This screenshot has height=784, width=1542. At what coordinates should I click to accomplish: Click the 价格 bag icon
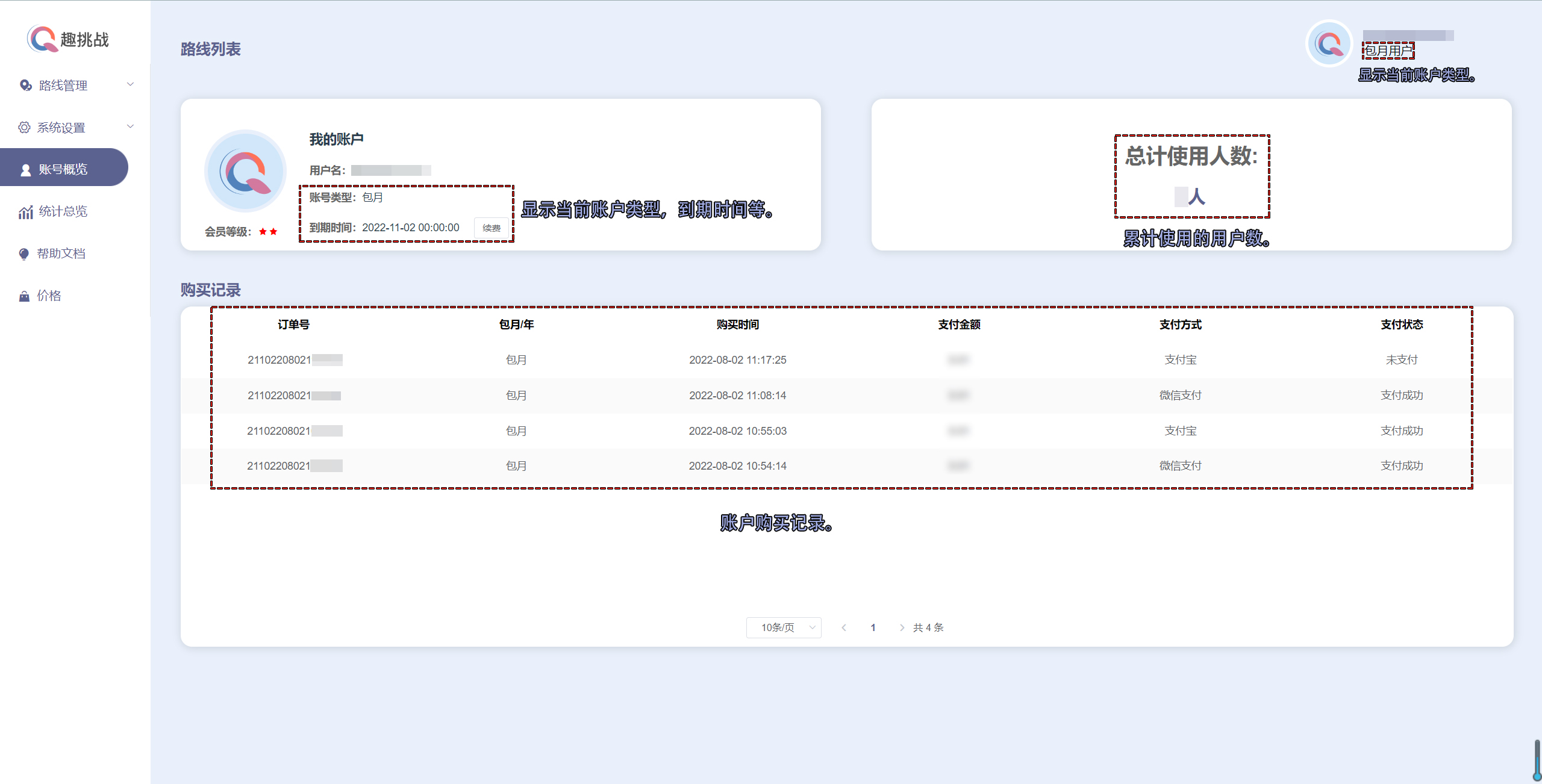click(x=24, y=296)
